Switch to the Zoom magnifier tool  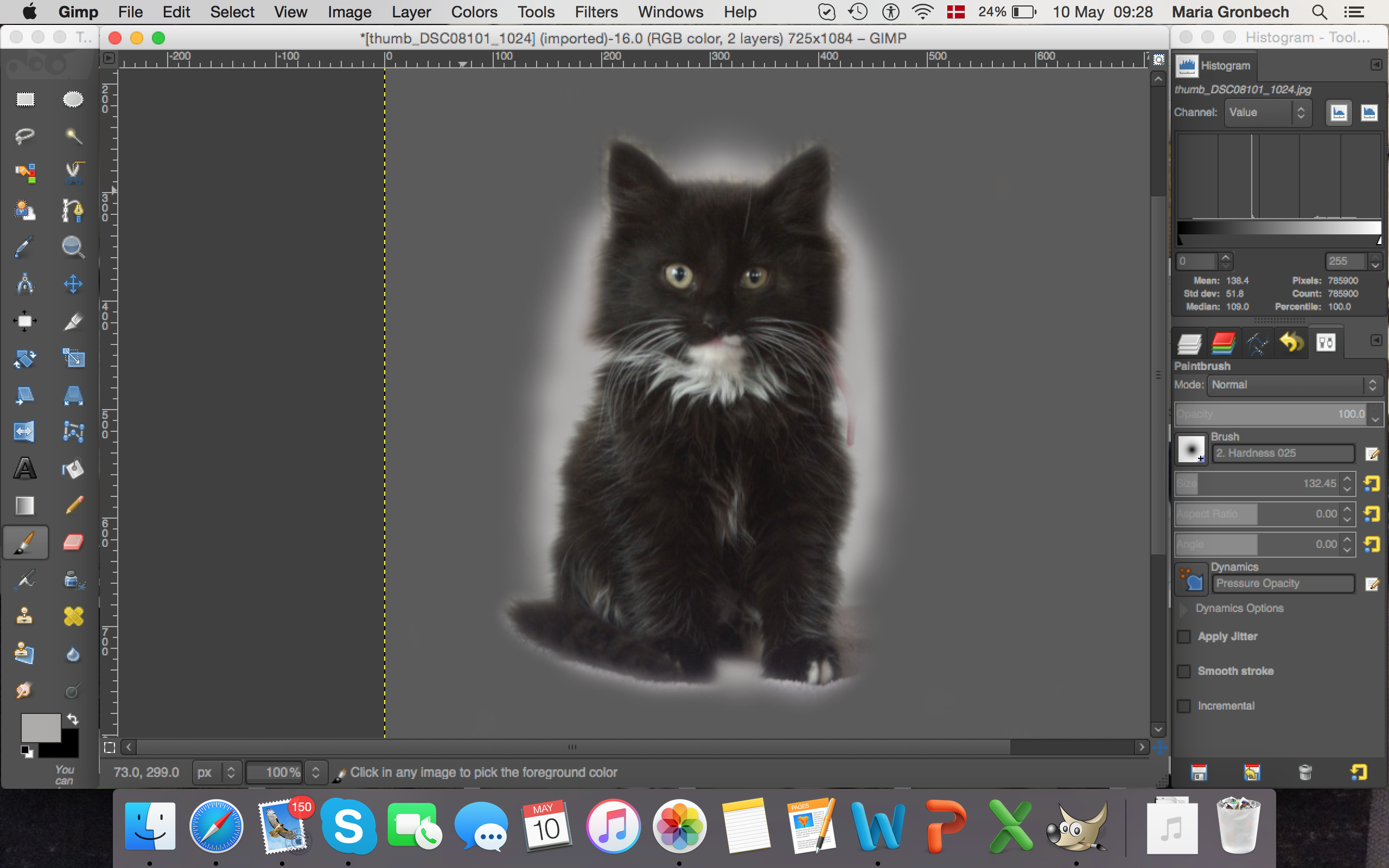coord(73,247)
